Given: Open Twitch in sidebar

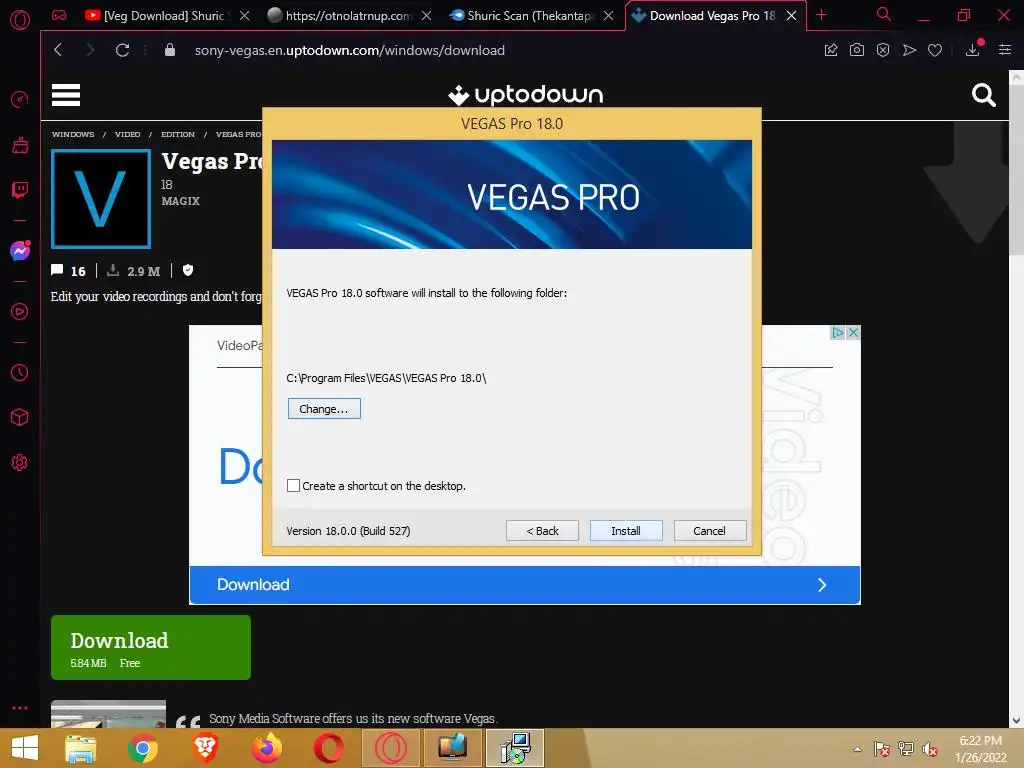Looking at the screenshot, I should 20,190.
